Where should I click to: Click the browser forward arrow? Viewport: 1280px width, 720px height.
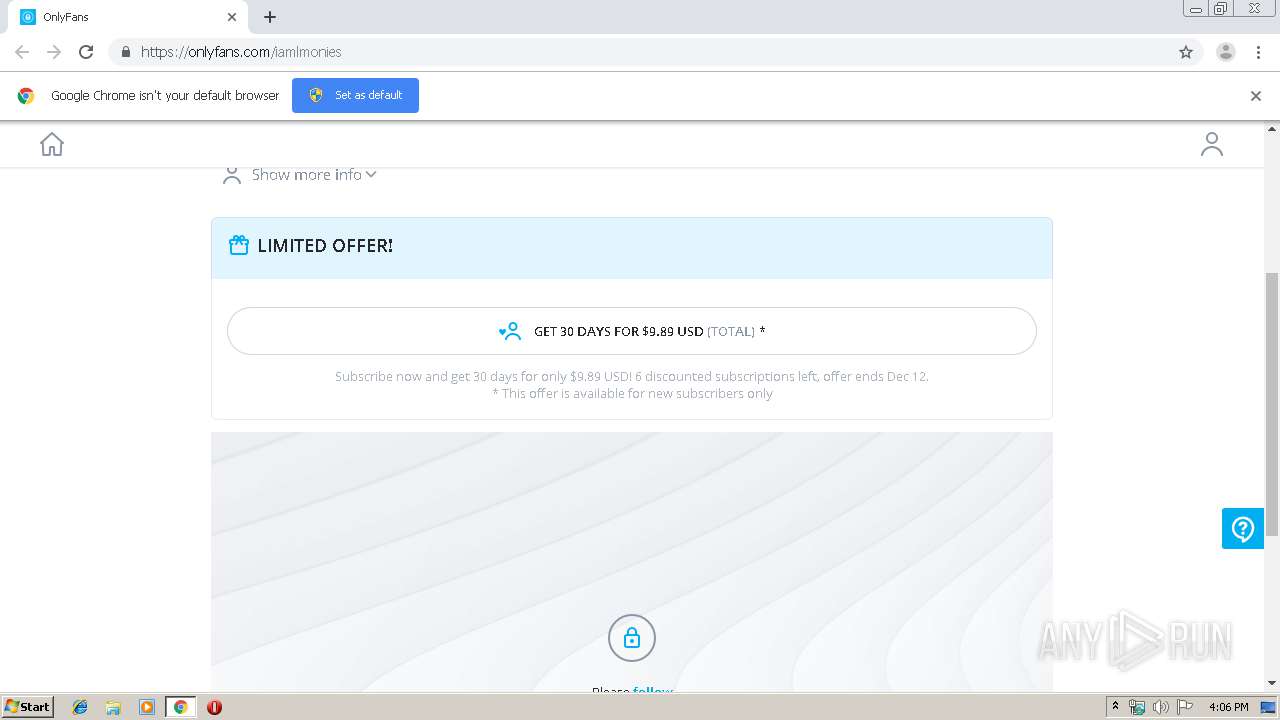tap(54, 52)
